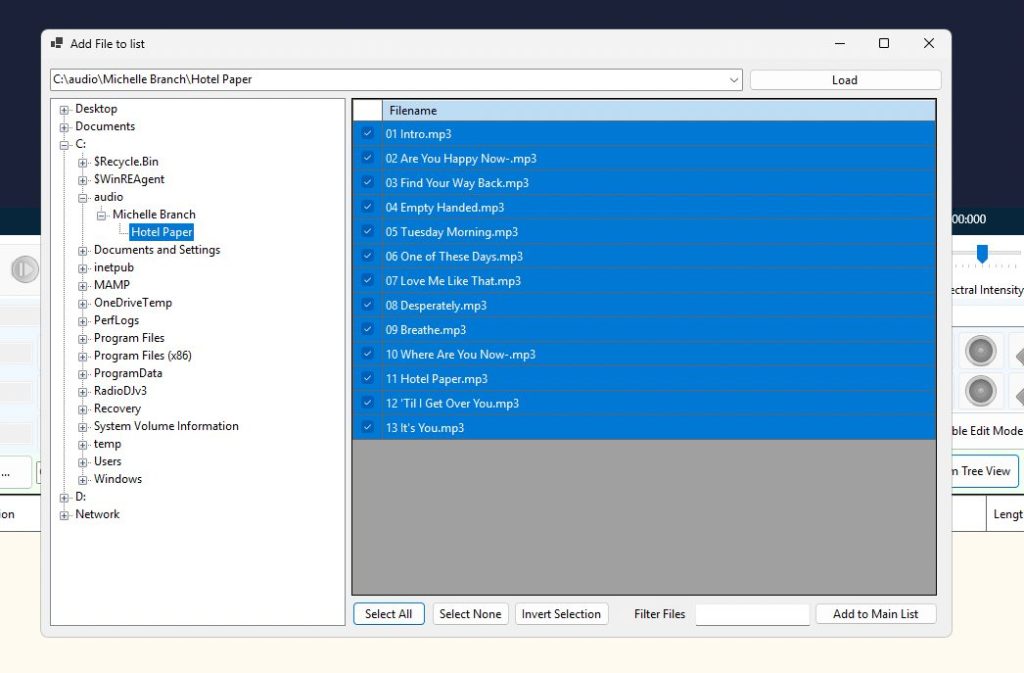This screenshot has width=1024, height=673.
Task: Click the Tree View button in main window
Action: tap(984, 471)
